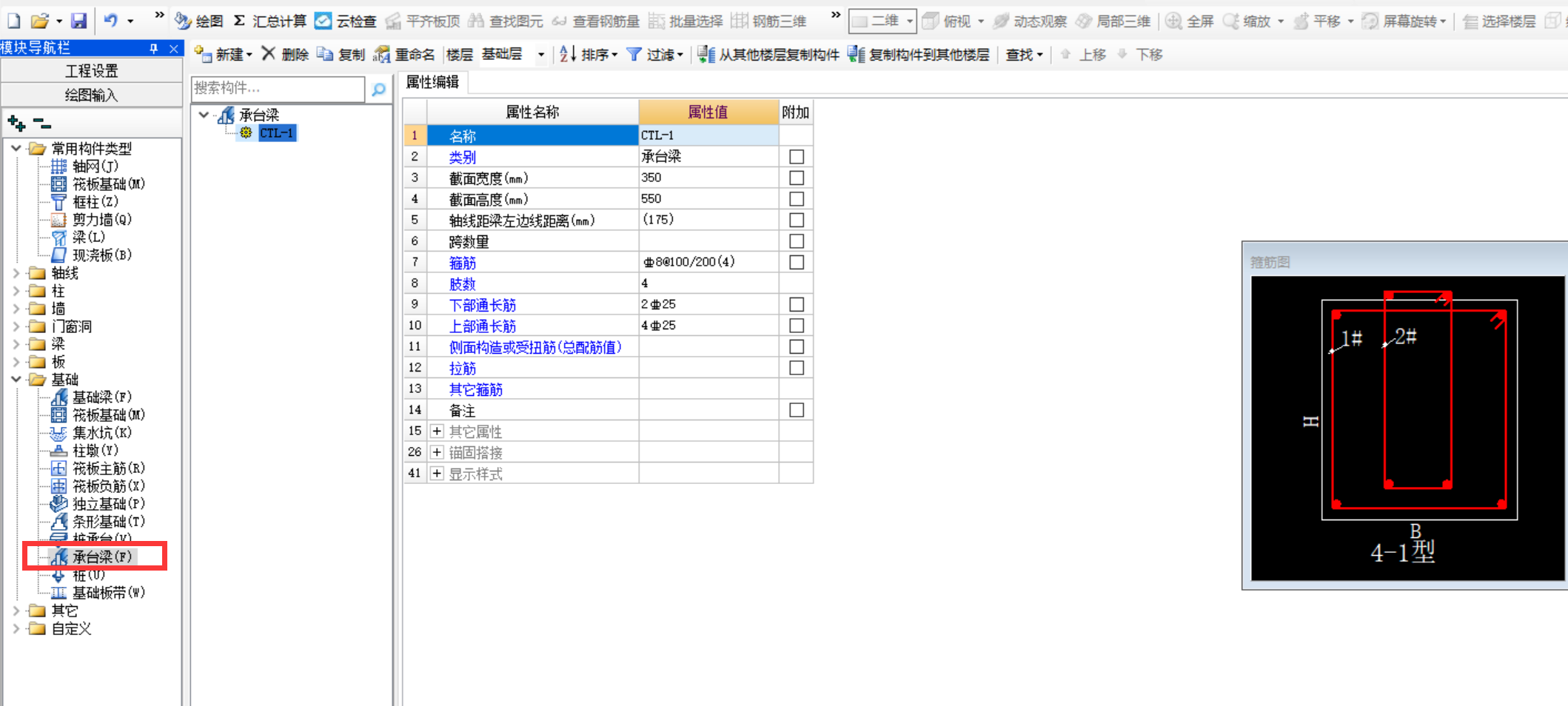1568x706 pixels.
Task: Select 集水坑(K) tree item
Action: (101, 433)
